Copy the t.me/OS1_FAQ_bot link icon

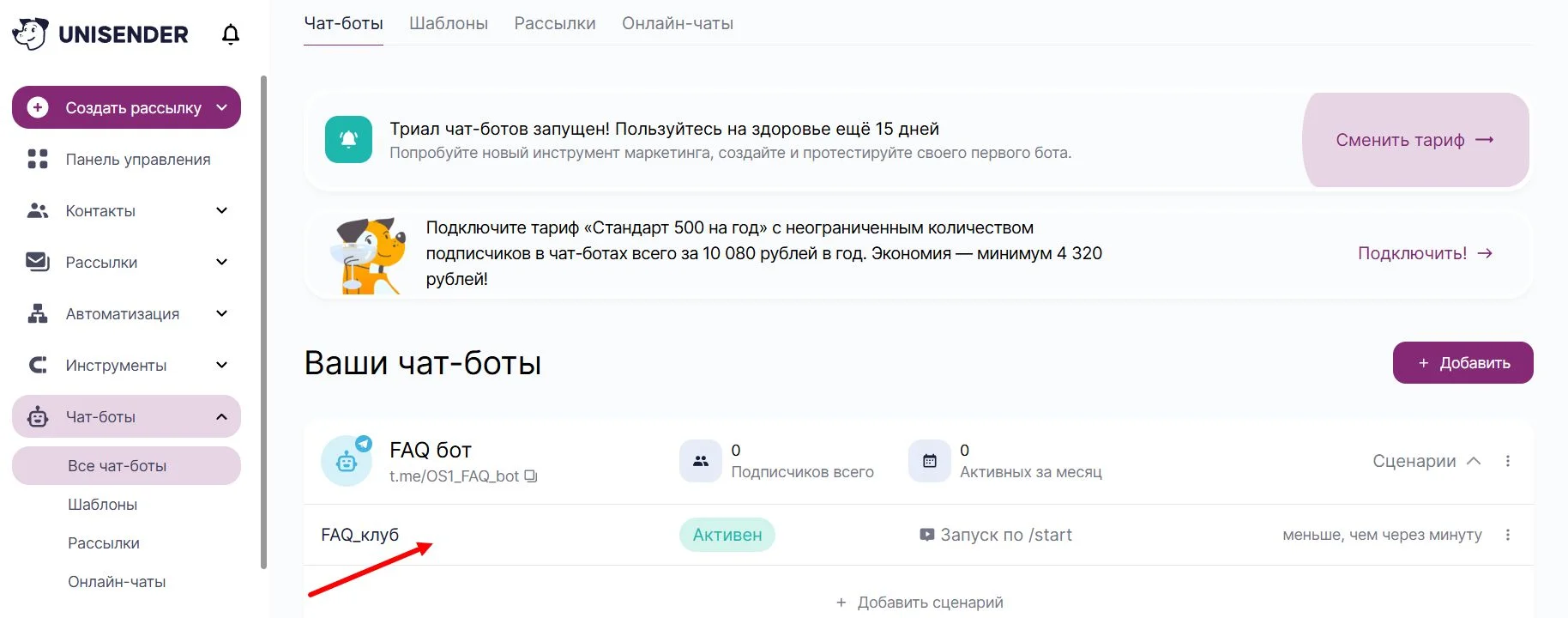pyautogui.click(x=531, y=476)
